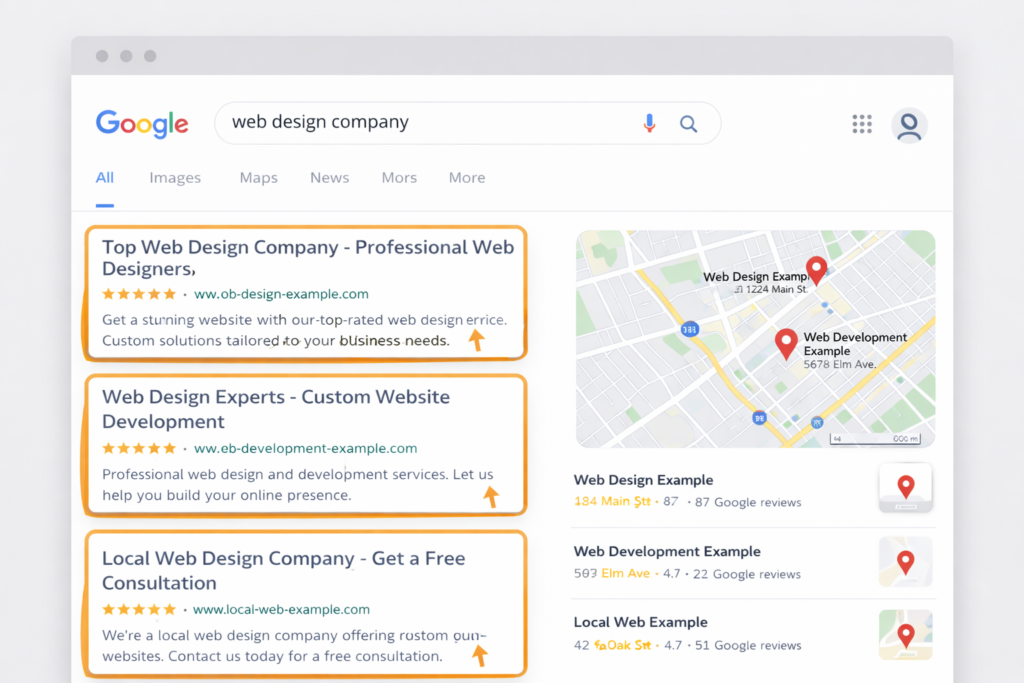Viewport: 1024px width, 683px height.
Task: Select the News tab
Action: (329, 177)
